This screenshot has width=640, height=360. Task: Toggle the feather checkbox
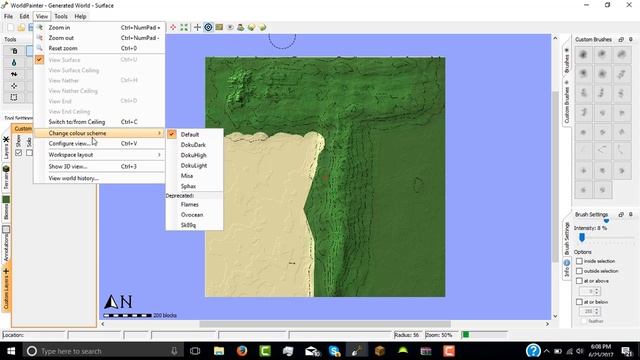coord(584,321)
